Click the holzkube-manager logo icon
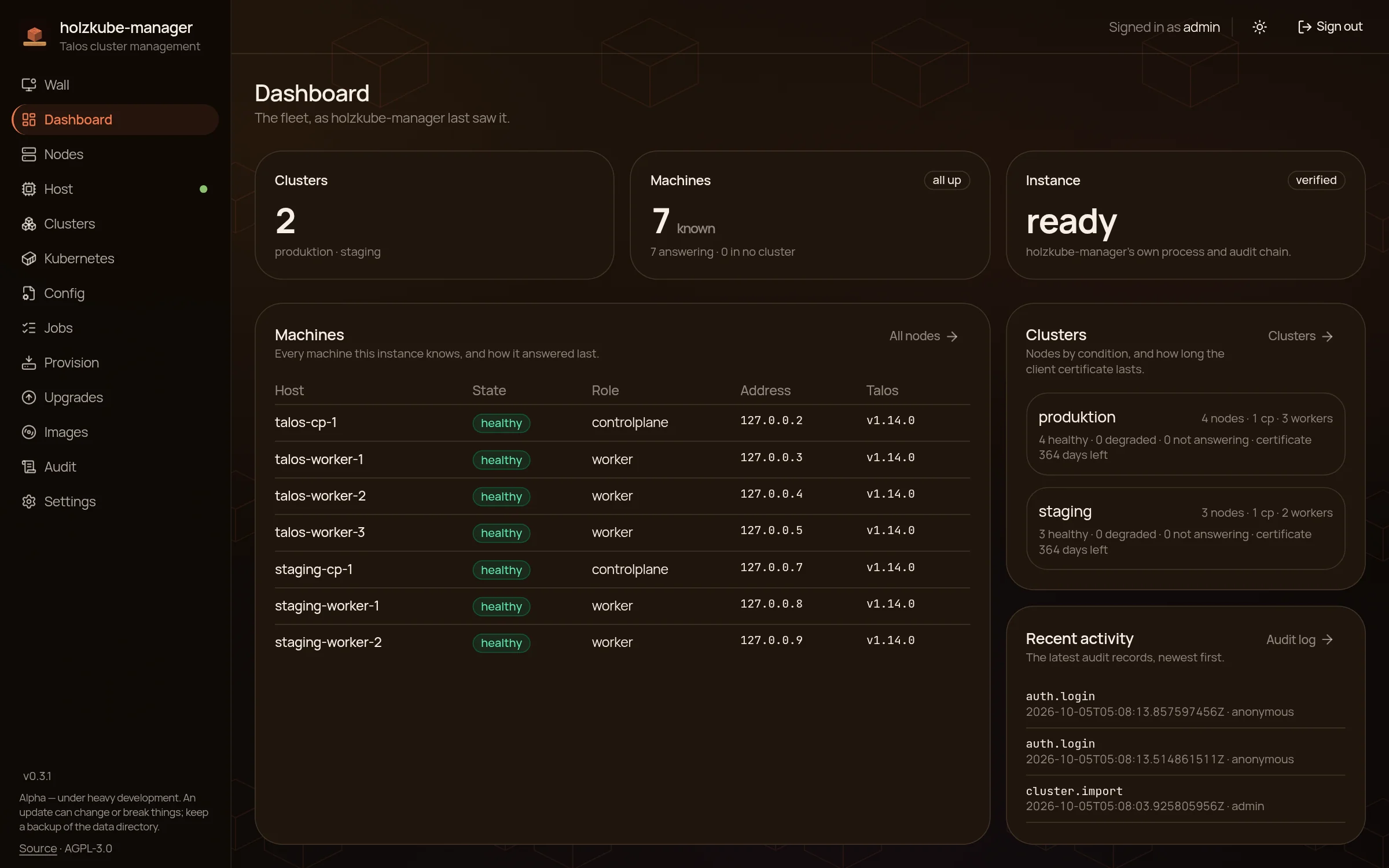The width and height of the screenshot is (1389, 868). coord(34,36)
